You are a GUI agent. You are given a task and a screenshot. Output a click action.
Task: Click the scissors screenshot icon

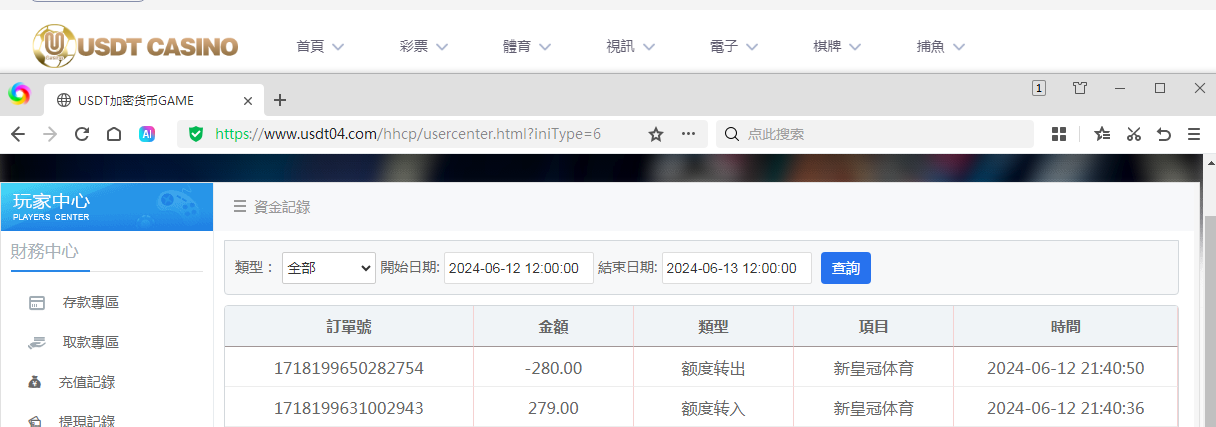(1133, 134)
